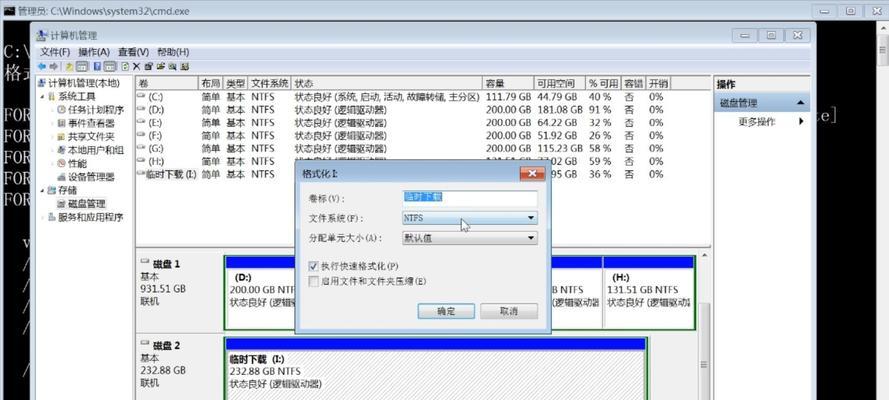Screen dimensions: 889x400
Task: Expand the 服务和应用程序 tree node
Action: pyautogui.click(x=42, y=217)
